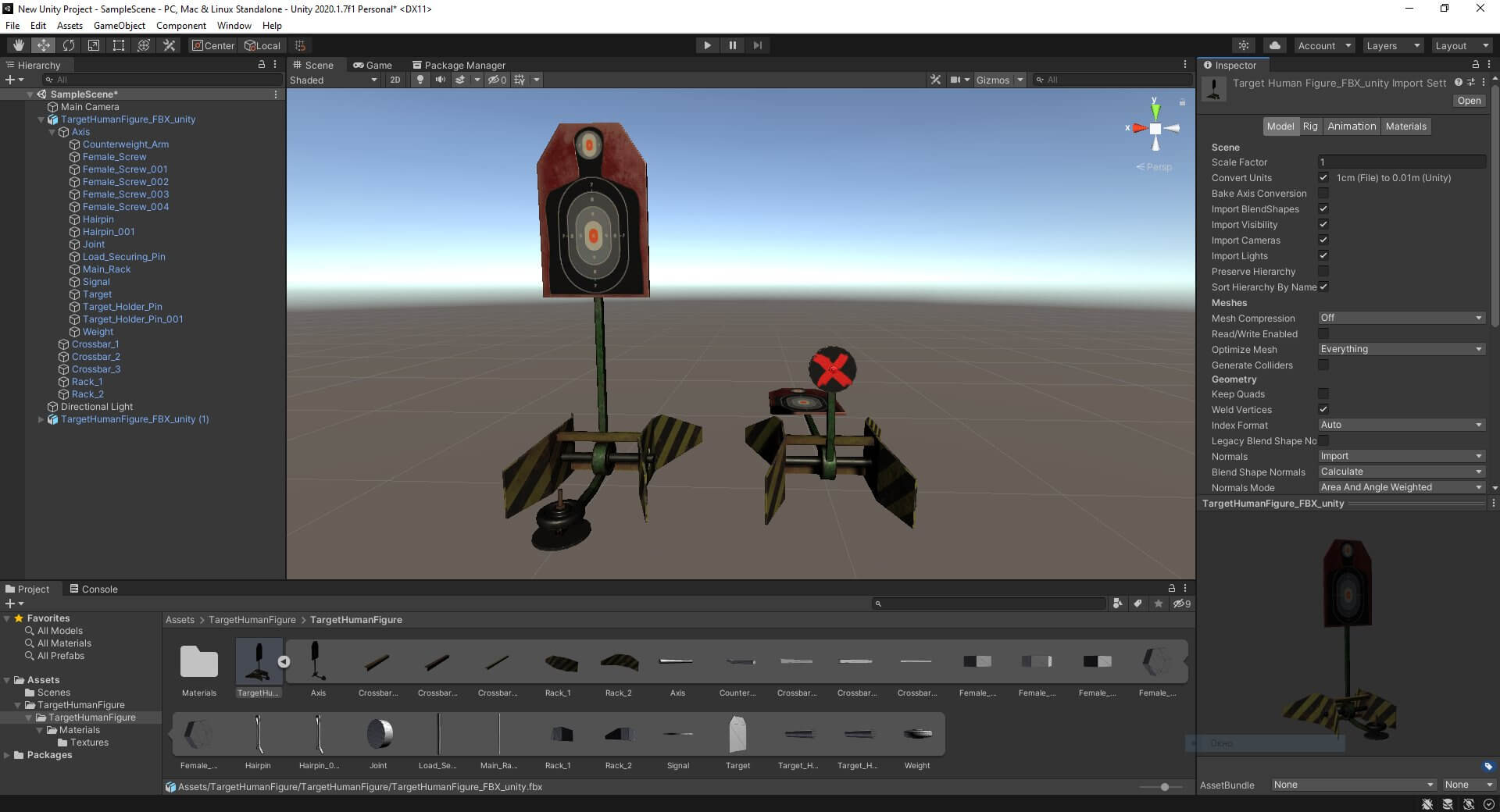Toggle scene audio speaker icon
This screenshot has height=812, width=1500.
441,80
